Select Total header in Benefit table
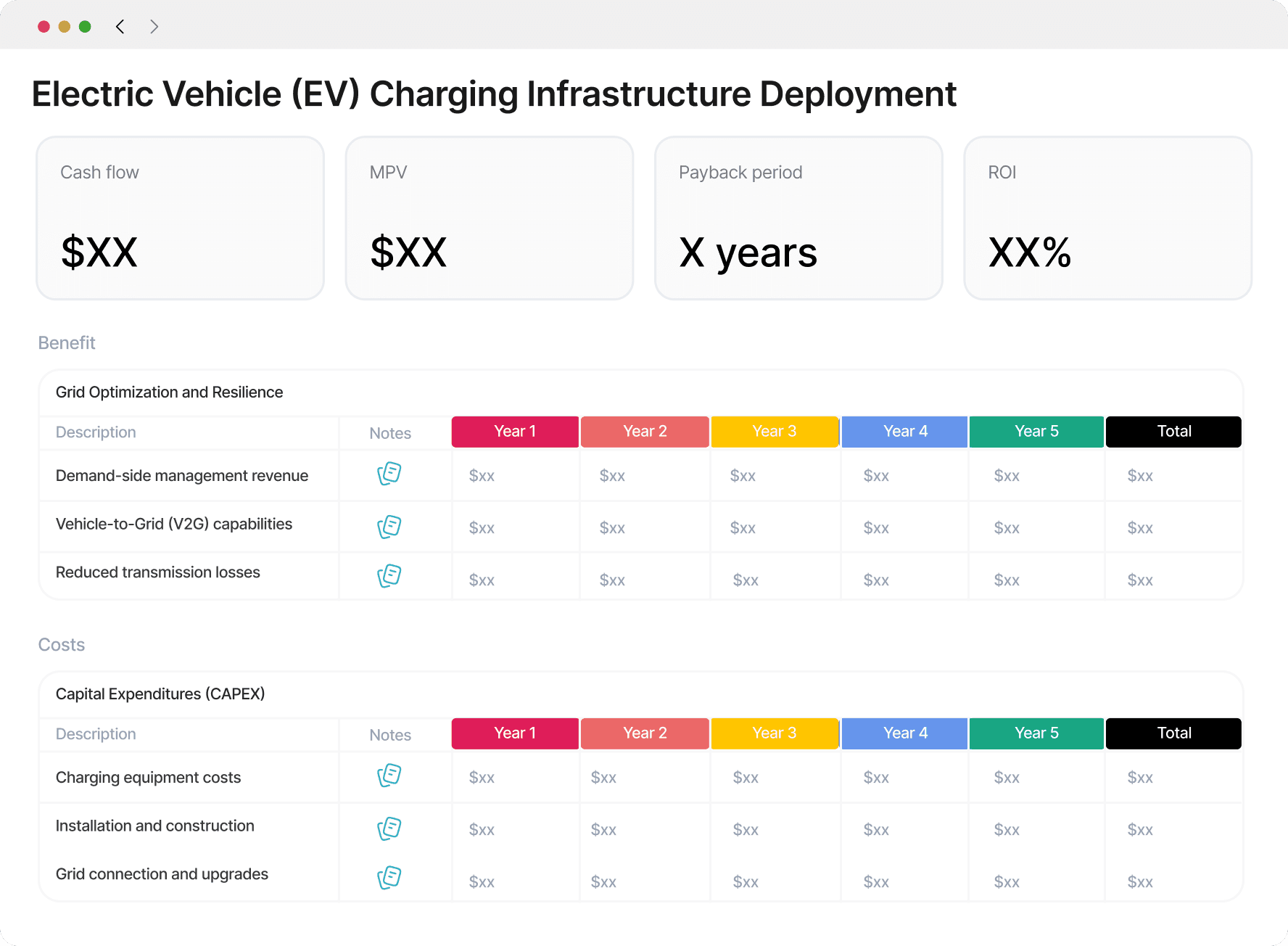The image size is (1288, 946). click(x=1173, y=432)
